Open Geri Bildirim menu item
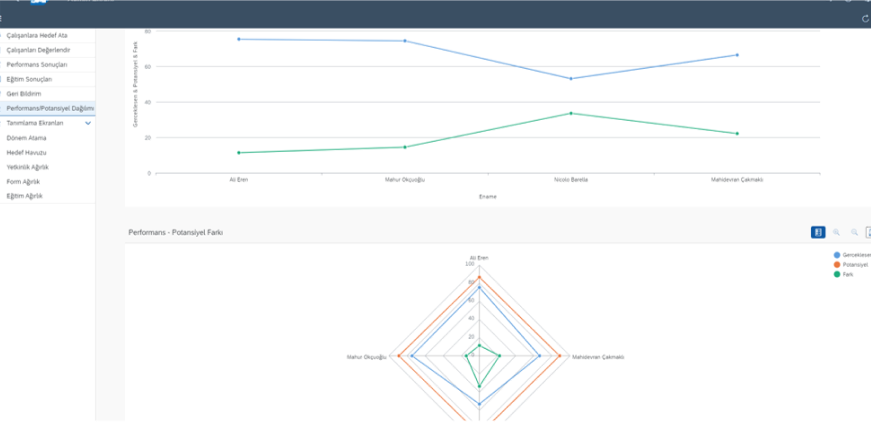 48,94
